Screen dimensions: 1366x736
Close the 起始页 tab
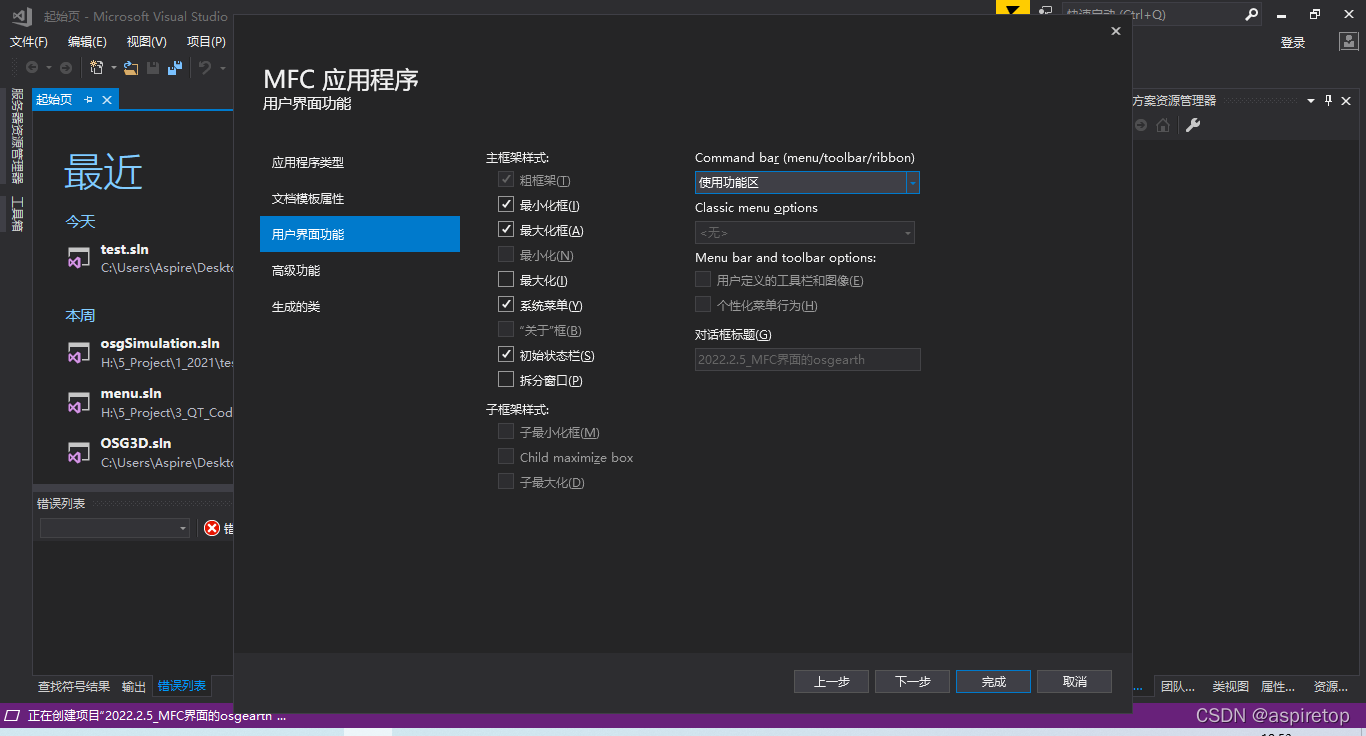tap(107, 99)
